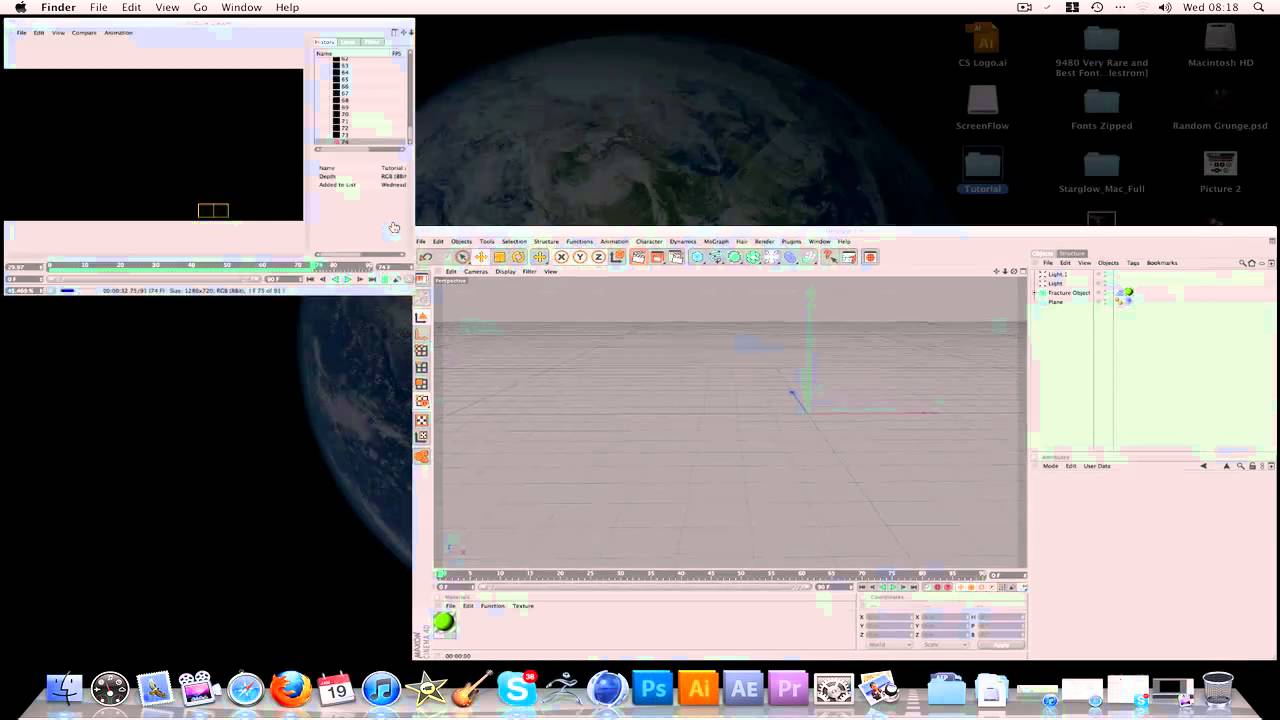Click the lock icon in Attribute Manager
Viewport: 1280px width, 720px height.
pos(1252,466)
